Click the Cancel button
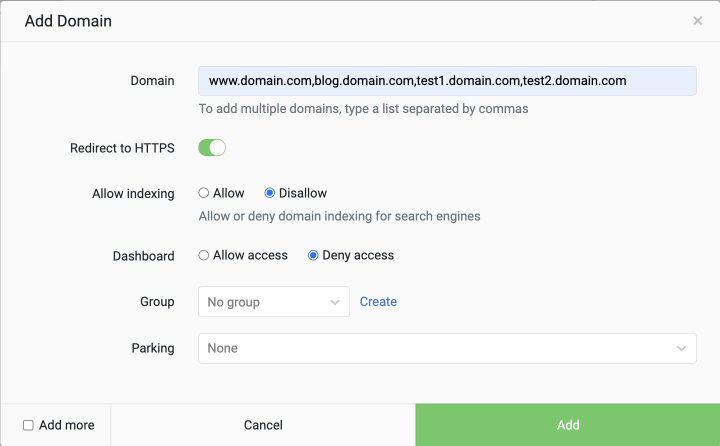 pyautogui.click(x=263, y=425)
